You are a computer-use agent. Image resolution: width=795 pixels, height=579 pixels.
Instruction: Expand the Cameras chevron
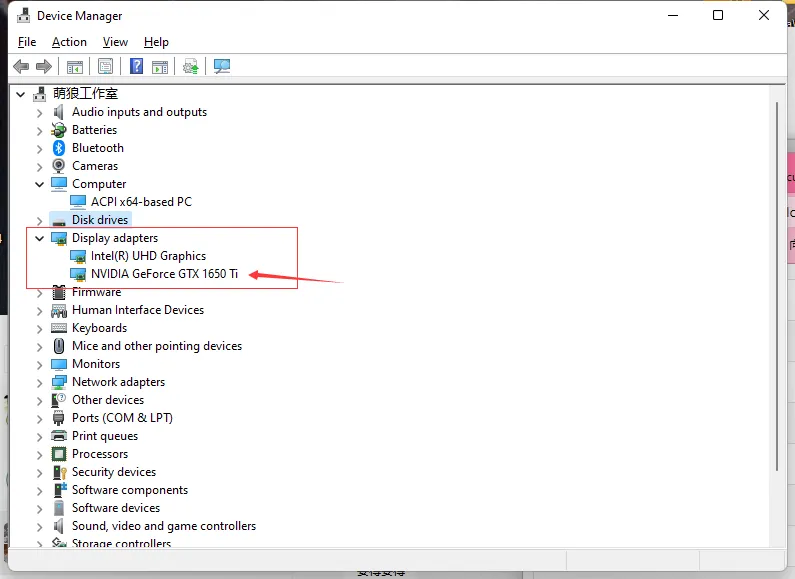[x=40, y=167]
